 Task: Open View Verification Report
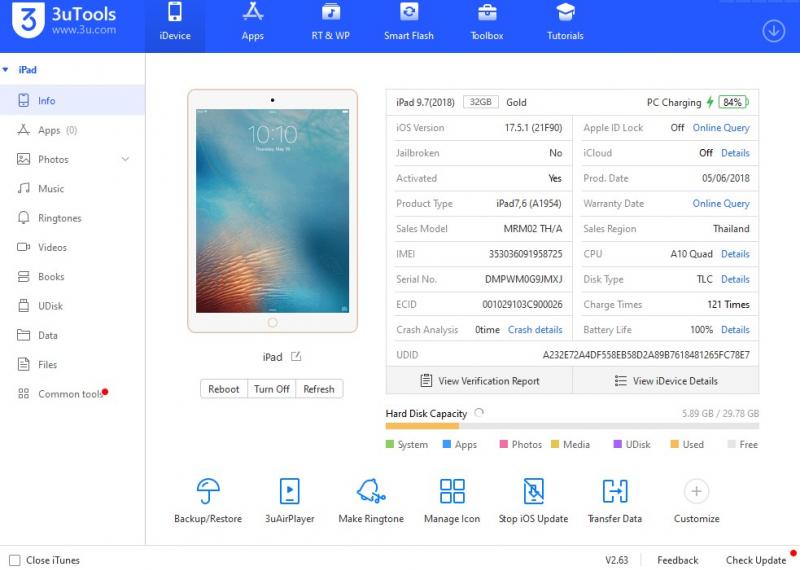click(x=480, y=381)
